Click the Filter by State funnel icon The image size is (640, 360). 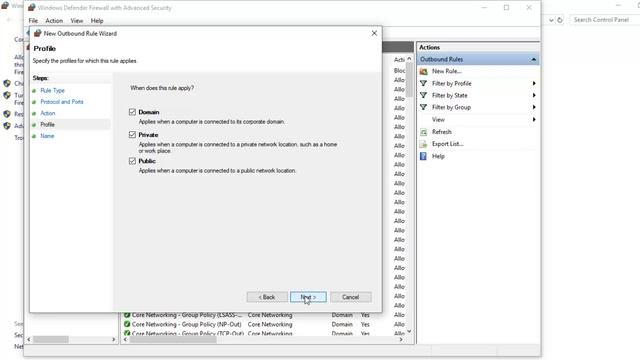[423, 95]
